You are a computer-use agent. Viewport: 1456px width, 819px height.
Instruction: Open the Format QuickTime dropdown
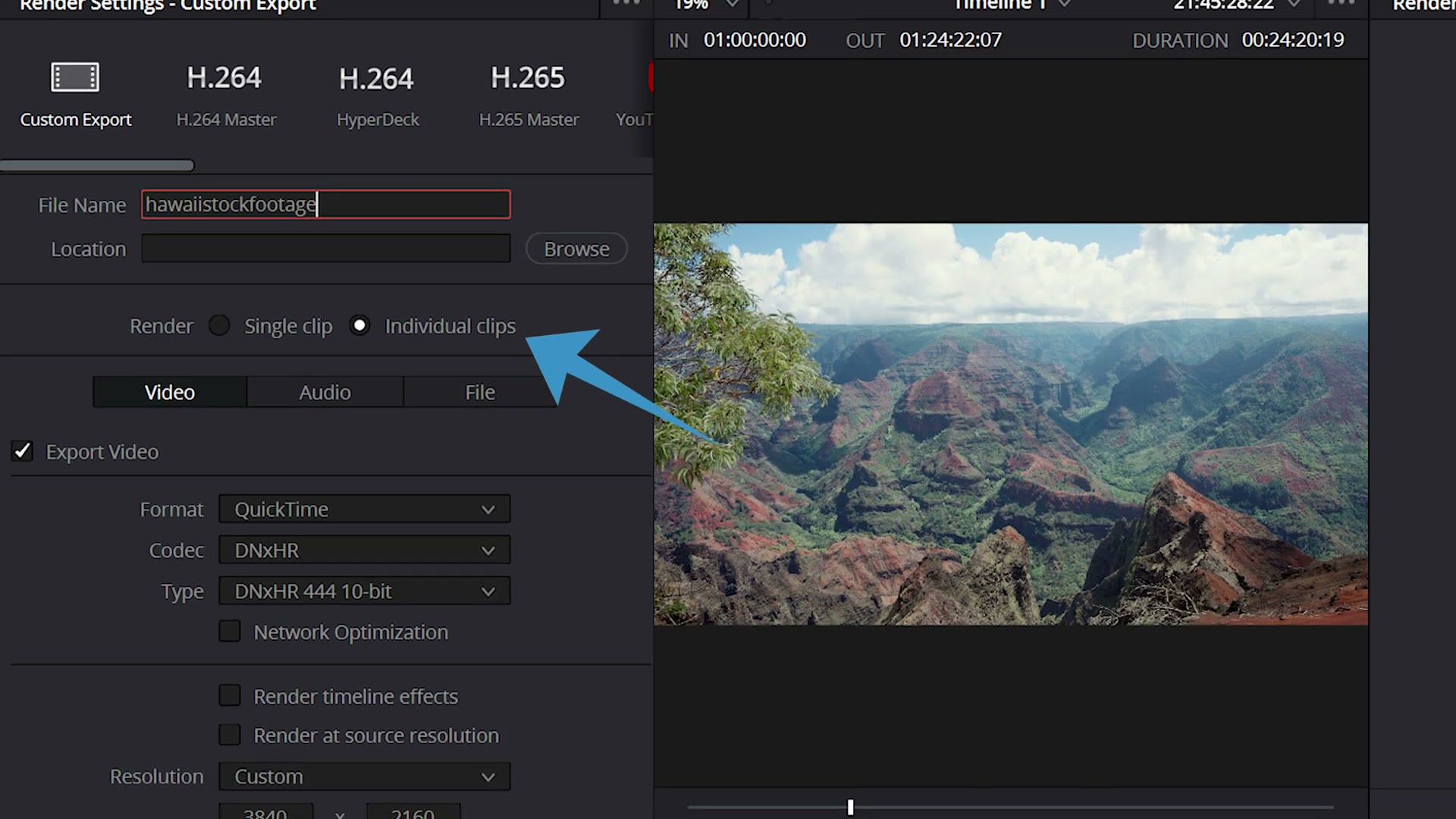(x=365, y=509)
